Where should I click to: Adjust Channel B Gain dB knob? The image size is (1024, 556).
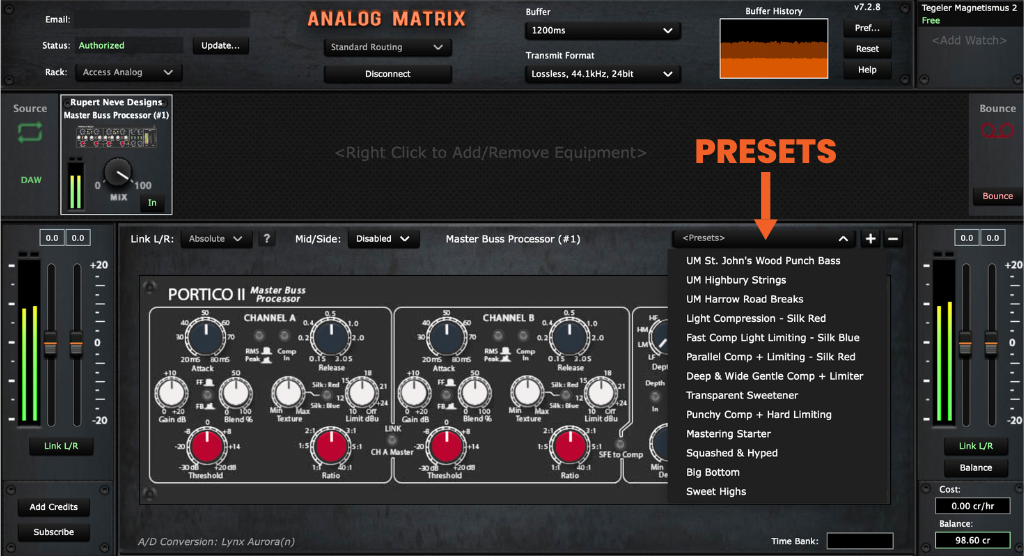[x=413, y=393]
